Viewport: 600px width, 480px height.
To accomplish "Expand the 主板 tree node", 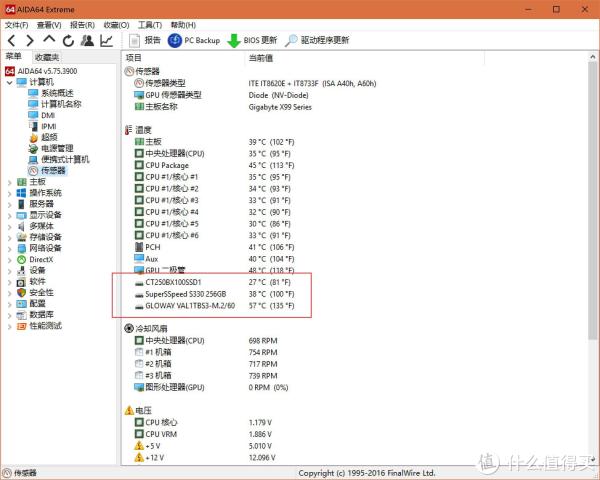I will tap(10, 183).
